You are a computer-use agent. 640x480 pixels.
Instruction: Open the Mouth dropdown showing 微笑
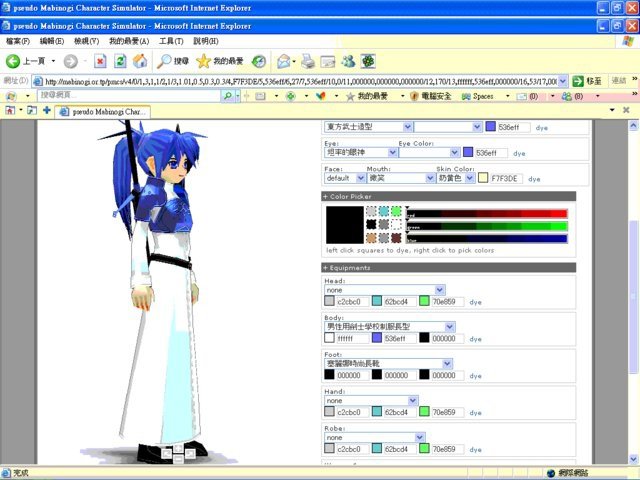[x=400, y=178]
